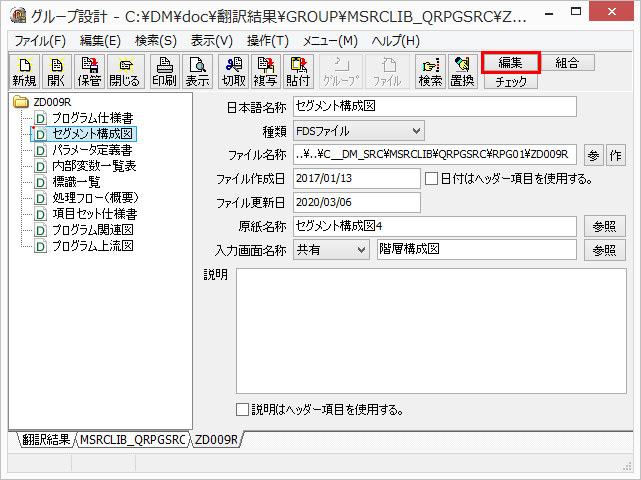Click into the 日本語名称 field
Viewport: 641px width, 480px height.
[435, 106]
